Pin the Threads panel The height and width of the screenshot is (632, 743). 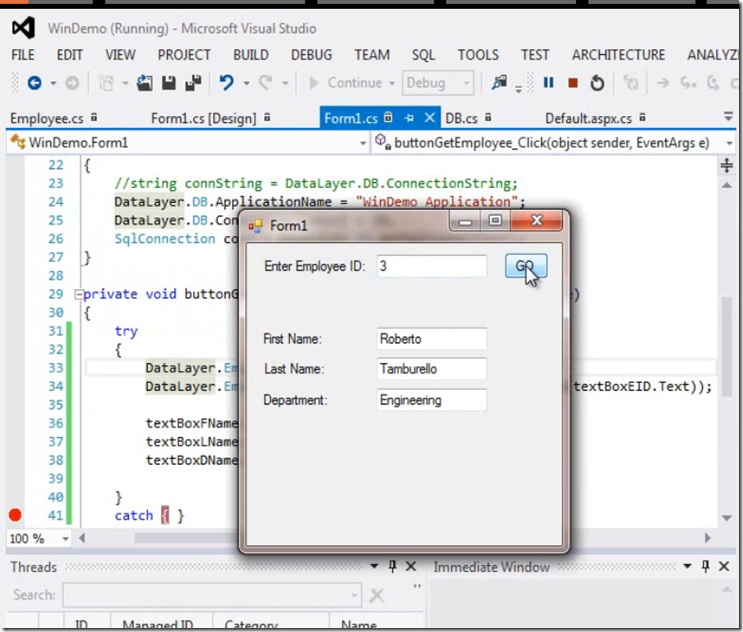(x=392, y=566)
